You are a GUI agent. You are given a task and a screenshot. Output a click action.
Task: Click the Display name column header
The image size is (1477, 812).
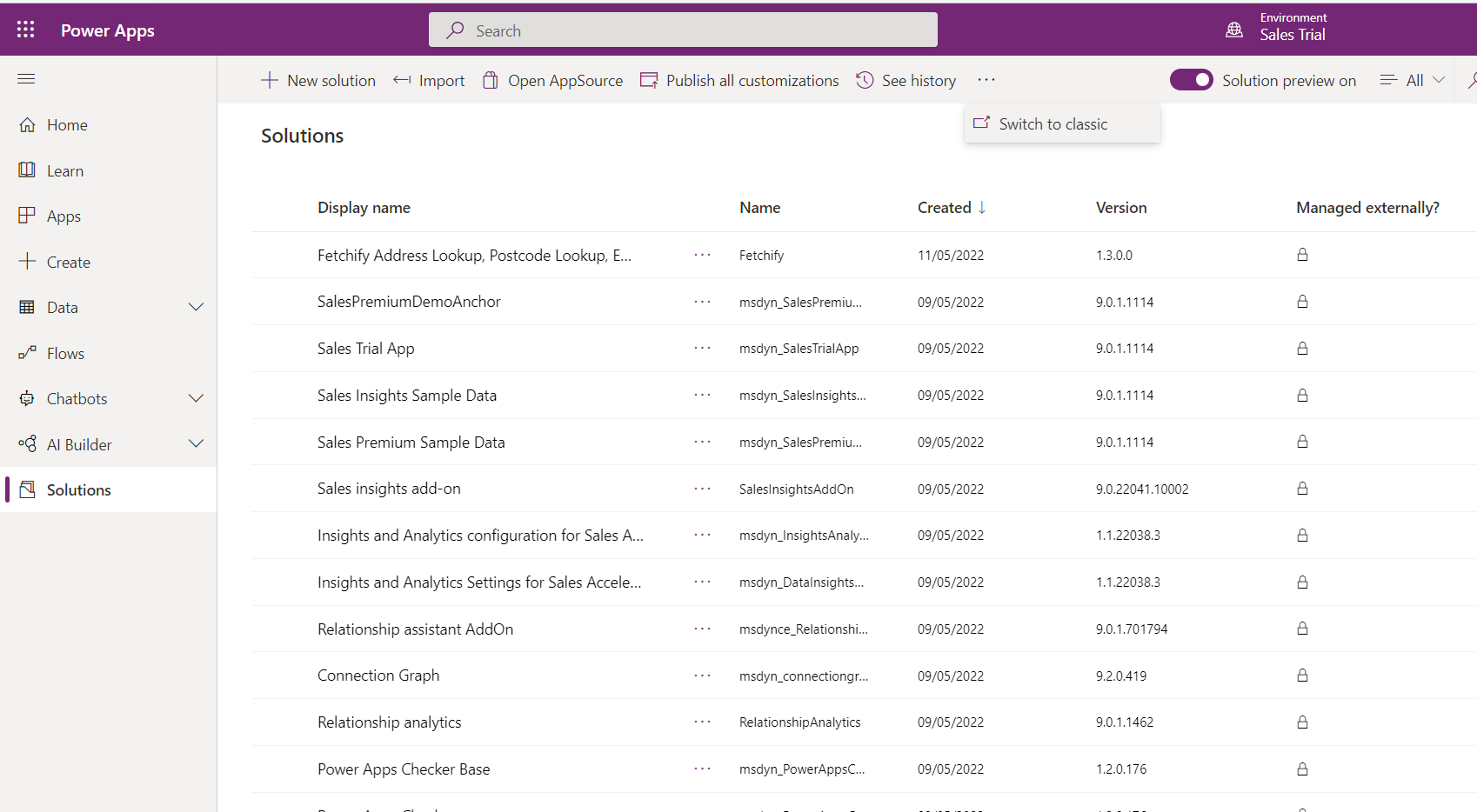click(364, 208)
